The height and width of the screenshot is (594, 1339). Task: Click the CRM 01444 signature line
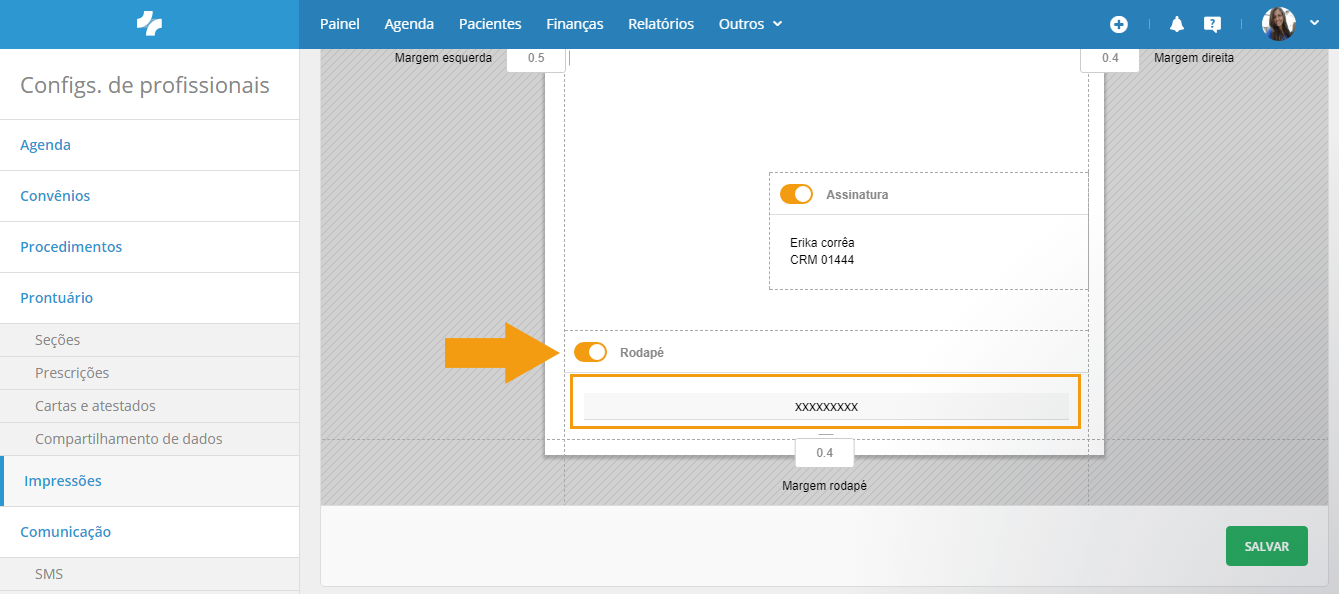(x=822, y=260)
